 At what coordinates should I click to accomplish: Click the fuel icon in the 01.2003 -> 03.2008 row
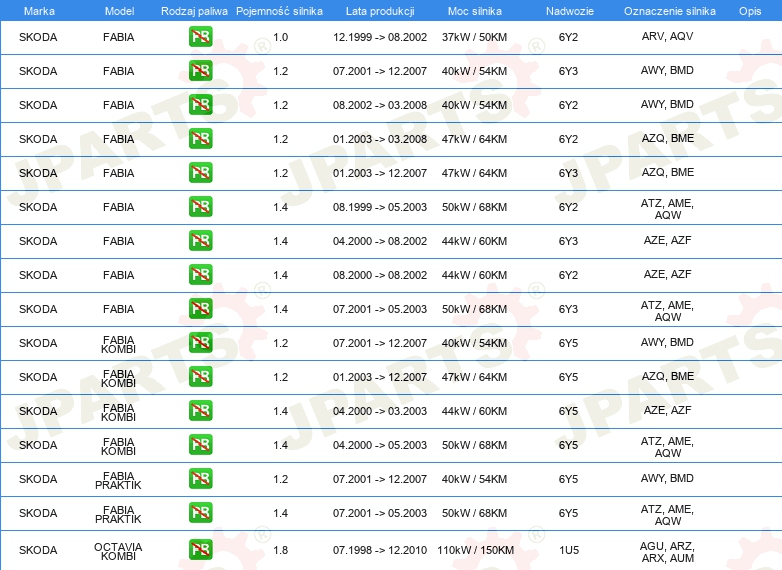200,139
